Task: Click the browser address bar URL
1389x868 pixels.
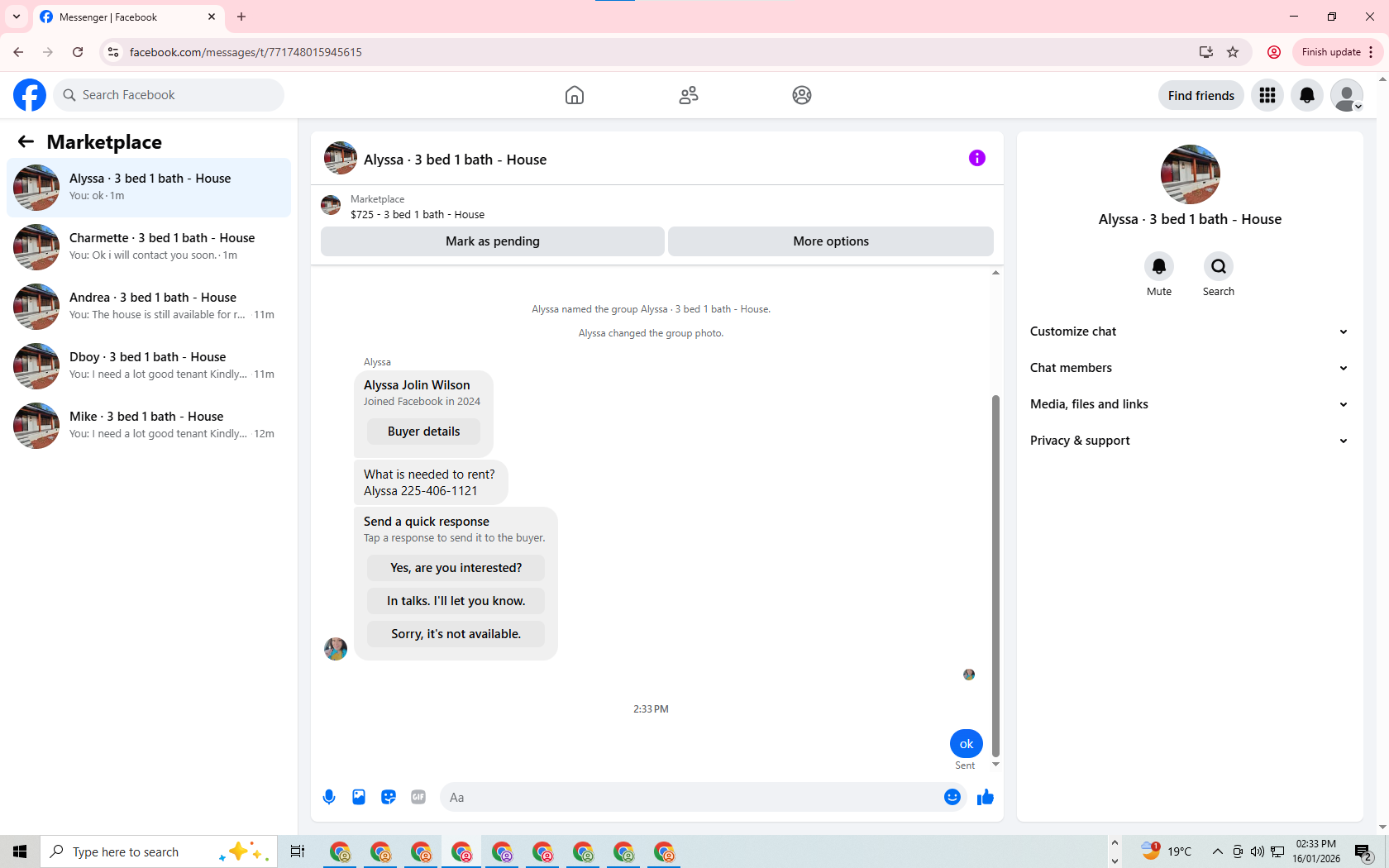Action: point(246,52)
